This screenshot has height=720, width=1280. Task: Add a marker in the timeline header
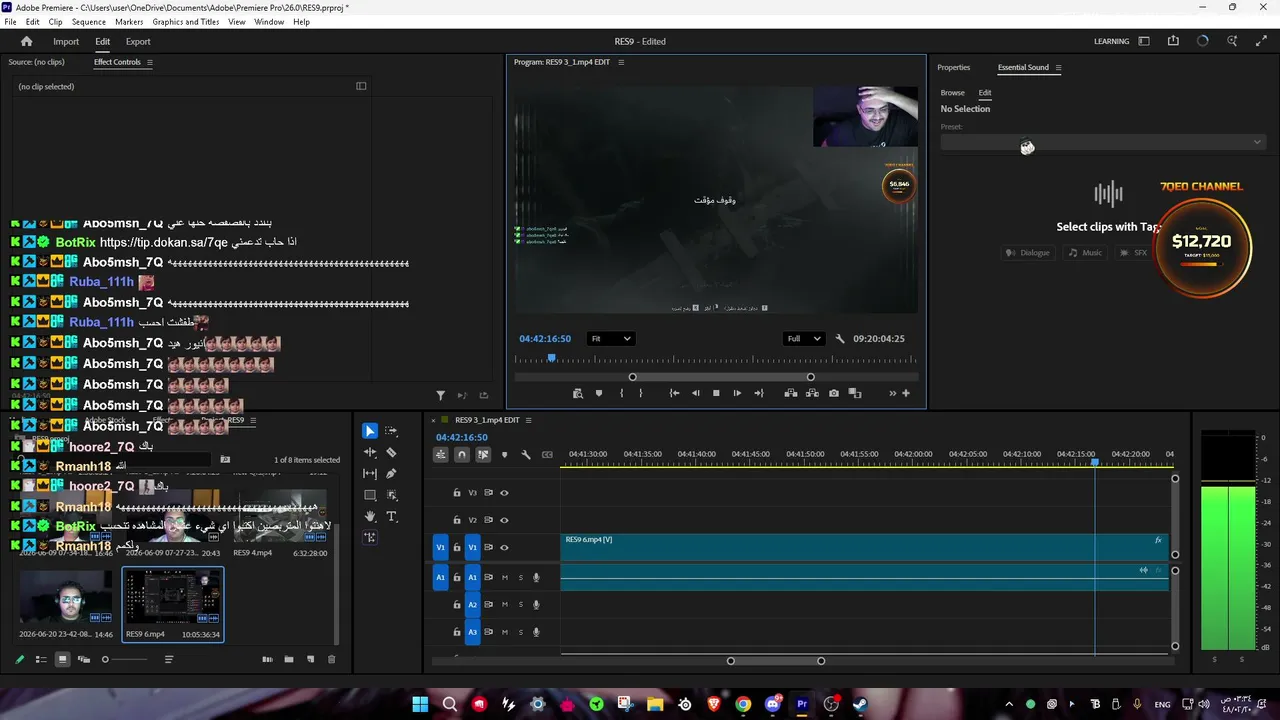504,455
